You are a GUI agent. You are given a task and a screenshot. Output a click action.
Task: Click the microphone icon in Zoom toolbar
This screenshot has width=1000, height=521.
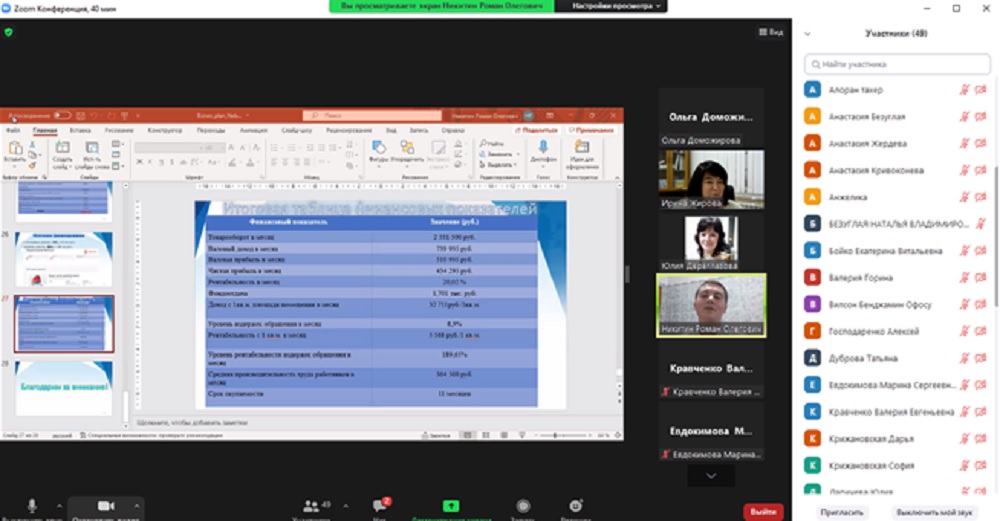(32, 506)
